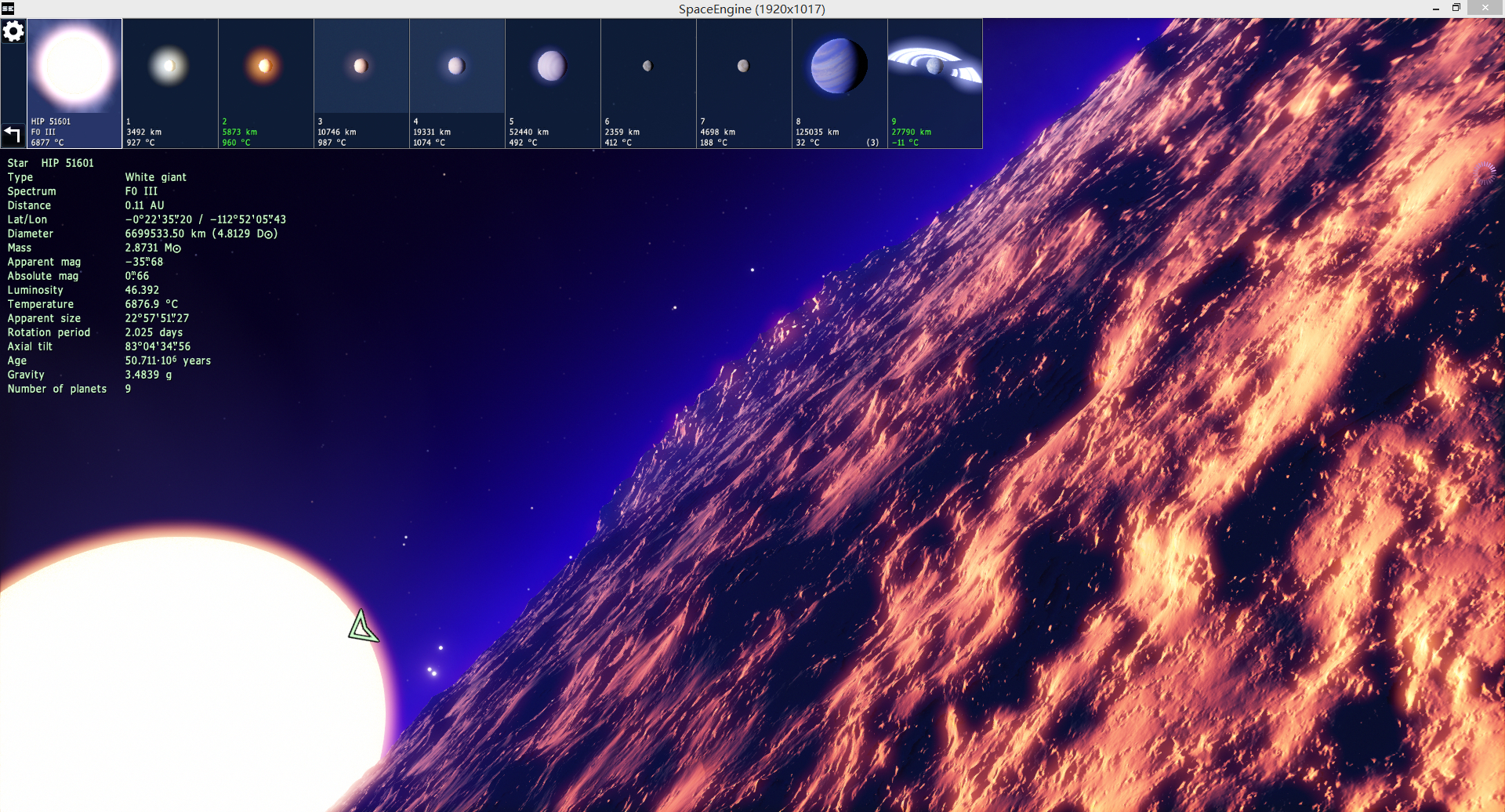The height and width of the screenshot is (812, 1505).
Task: Open the settings gear menu
Action: 13,31
